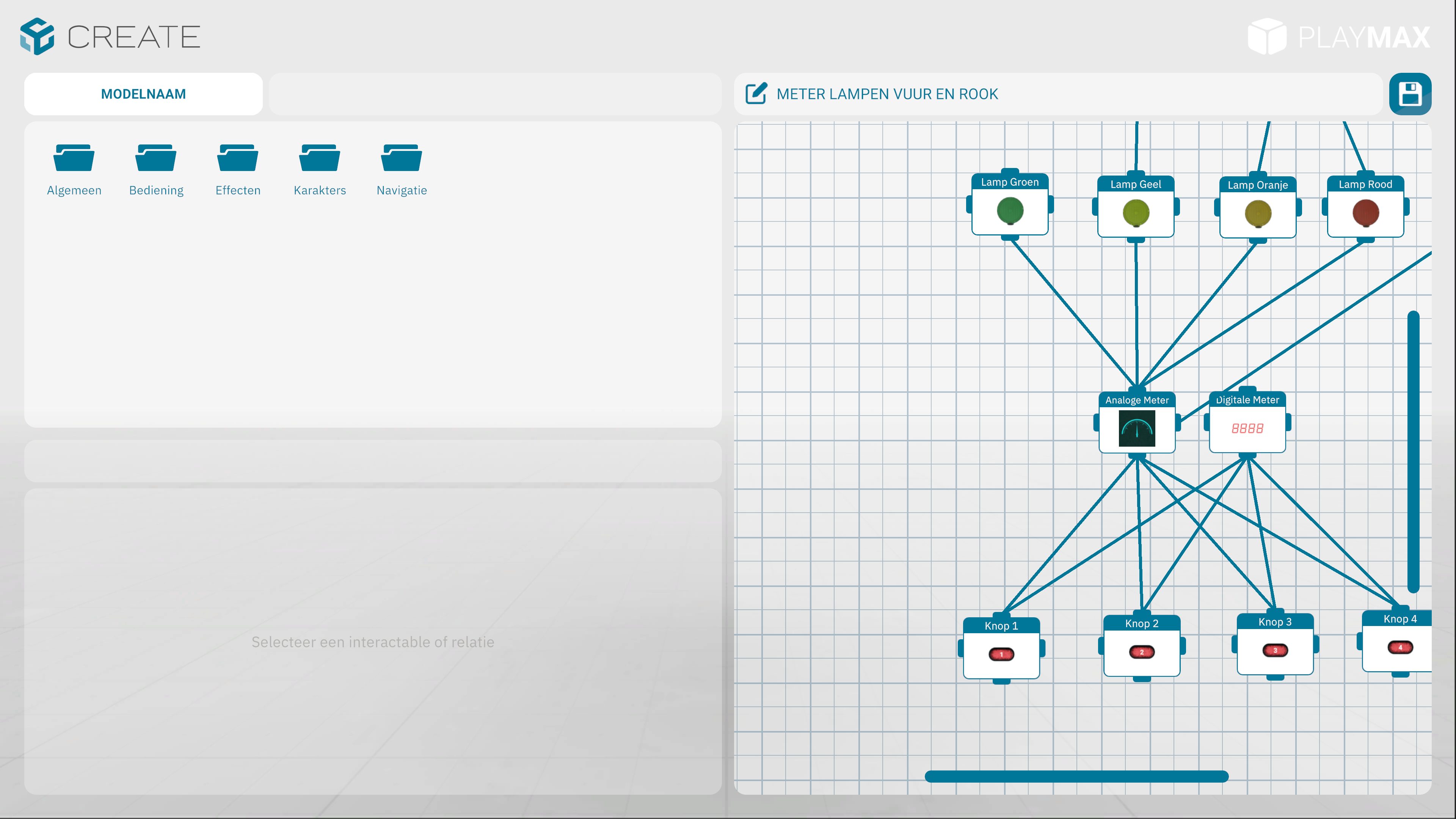This screenshot has width=1456, height=819.
Task: Open the Algemeen folder
Action: click(74, 158)
